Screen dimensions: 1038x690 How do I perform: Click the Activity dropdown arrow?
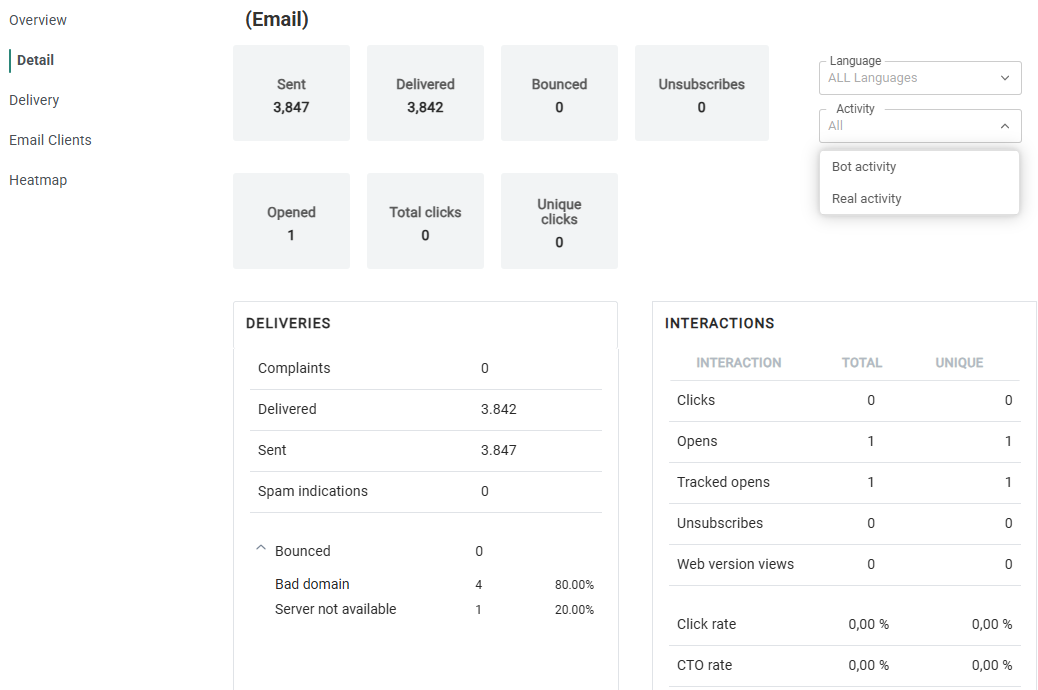(x=1004, y=126)
